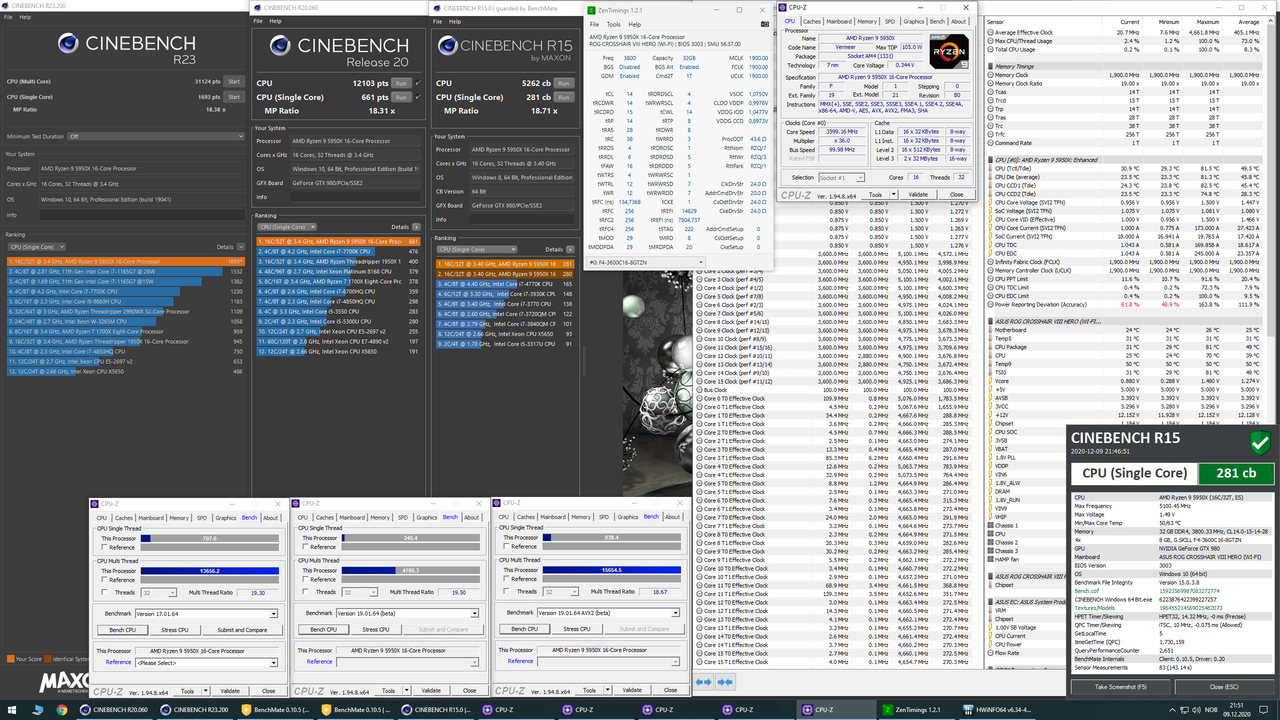Open Mainboard tab in top CPU-Z window
Viewport: 1280px width, 720px height.
(839, 21)
